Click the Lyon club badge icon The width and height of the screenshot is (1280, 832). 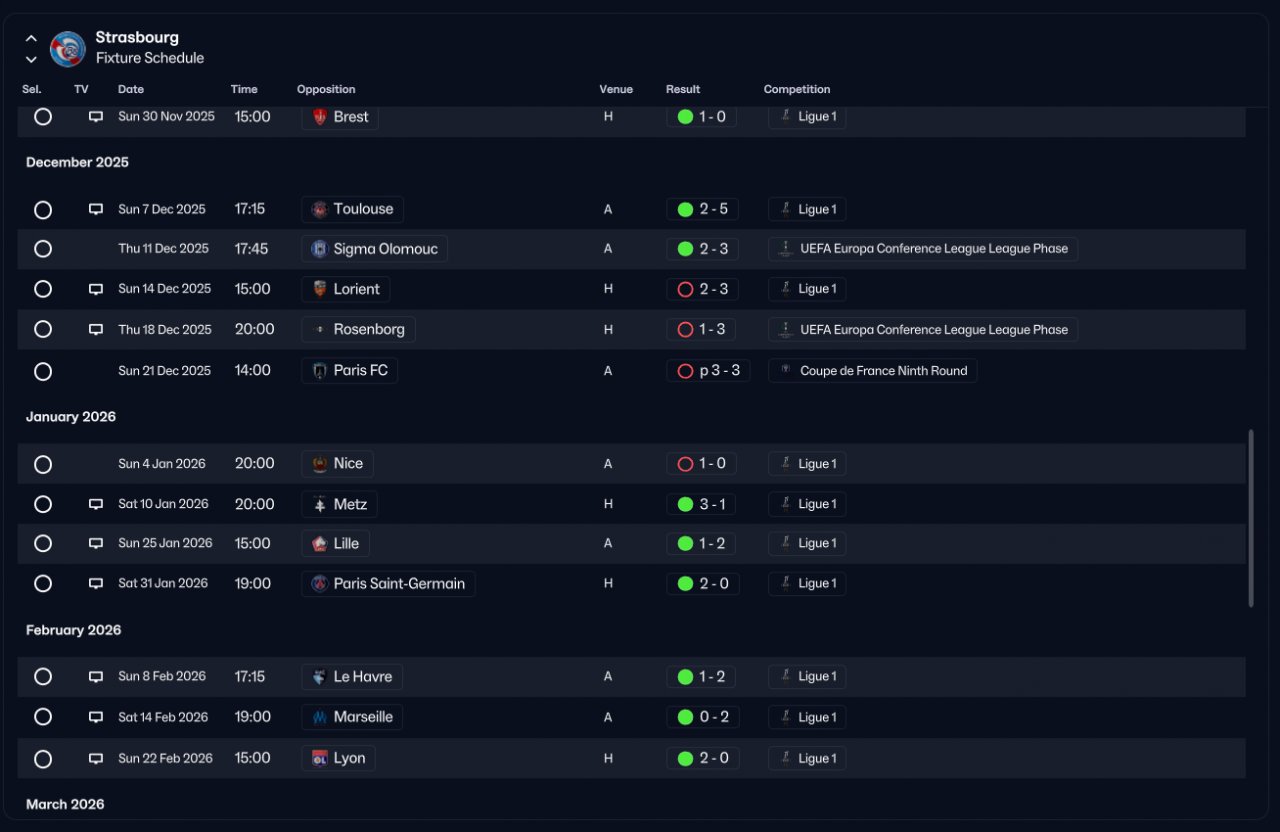point(319,758)
